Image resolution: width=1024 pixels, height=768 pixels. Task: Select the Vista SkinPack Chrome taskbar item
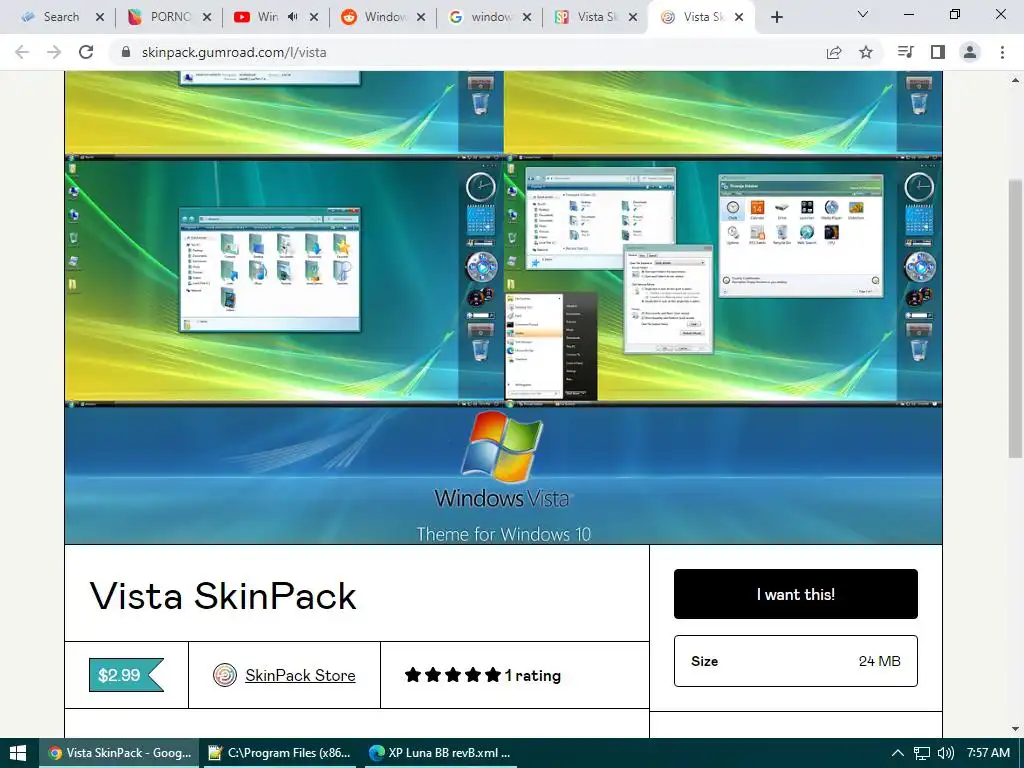pyautogui.click(x=119, y=753)
